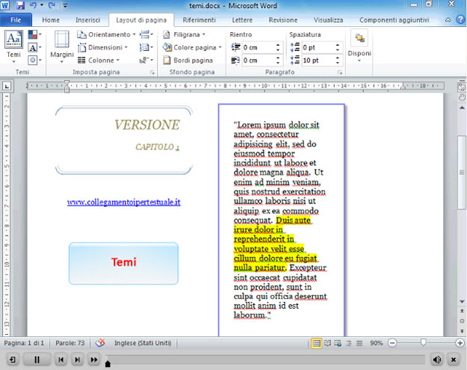Open the Margini margins menu

tap(62, 47)
